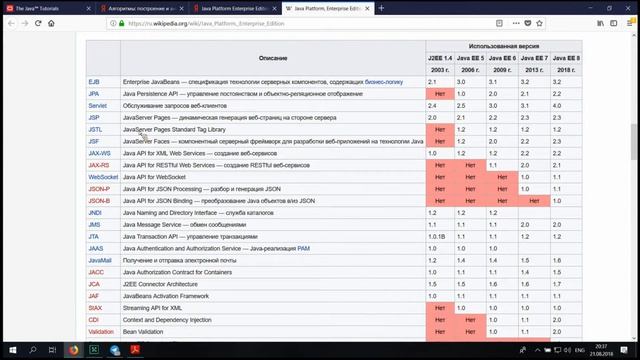
Task: Open the JPA link
Action: point(94,93)
